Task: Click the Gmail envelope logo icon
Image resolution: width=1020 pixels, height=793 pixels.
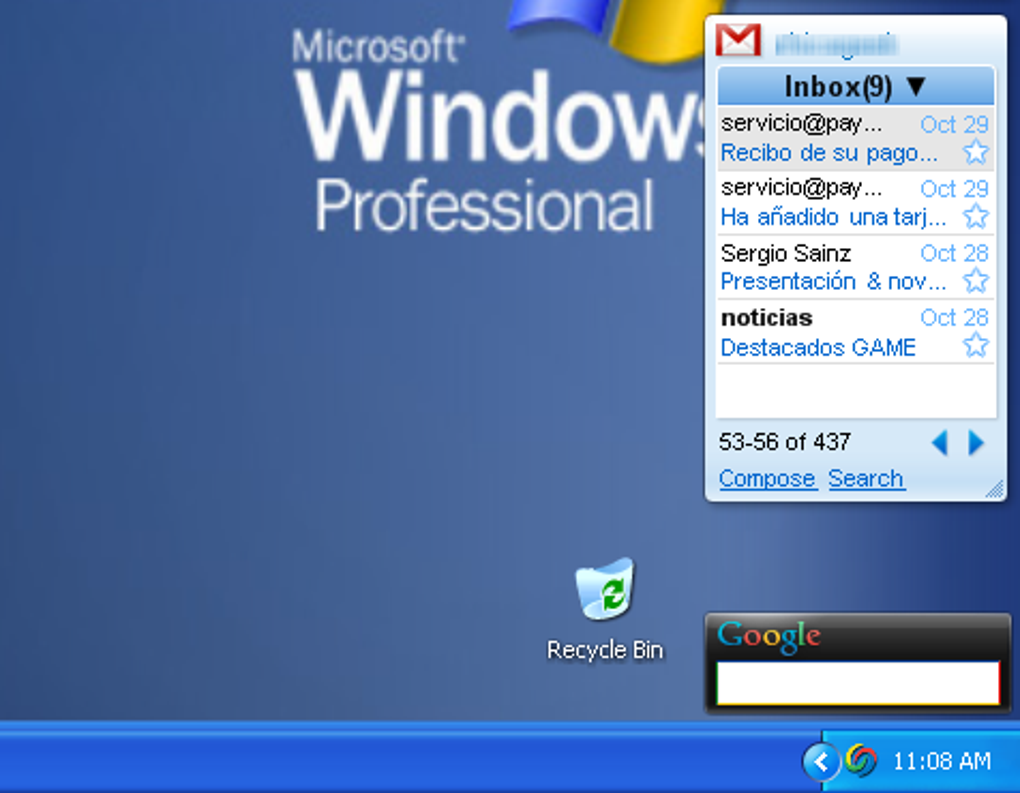Action: pos(738,40)
